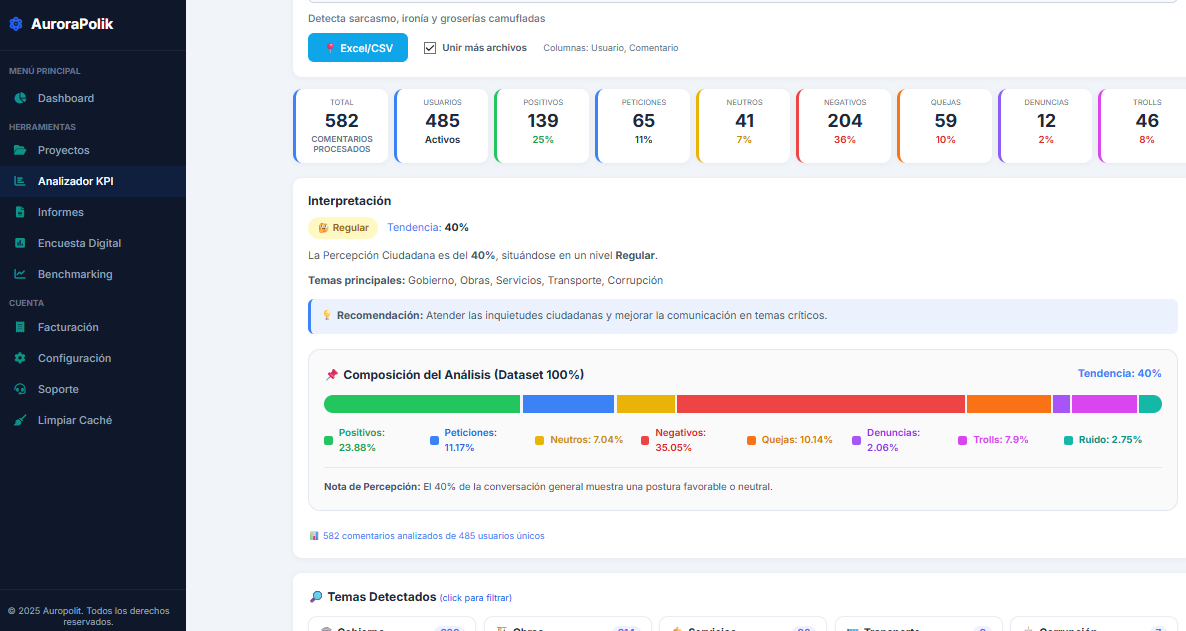The height and width of the screenshot is (631, 1186).
Task: Select the NEGATIVOS 204 stat card
Action: point(845,125)
